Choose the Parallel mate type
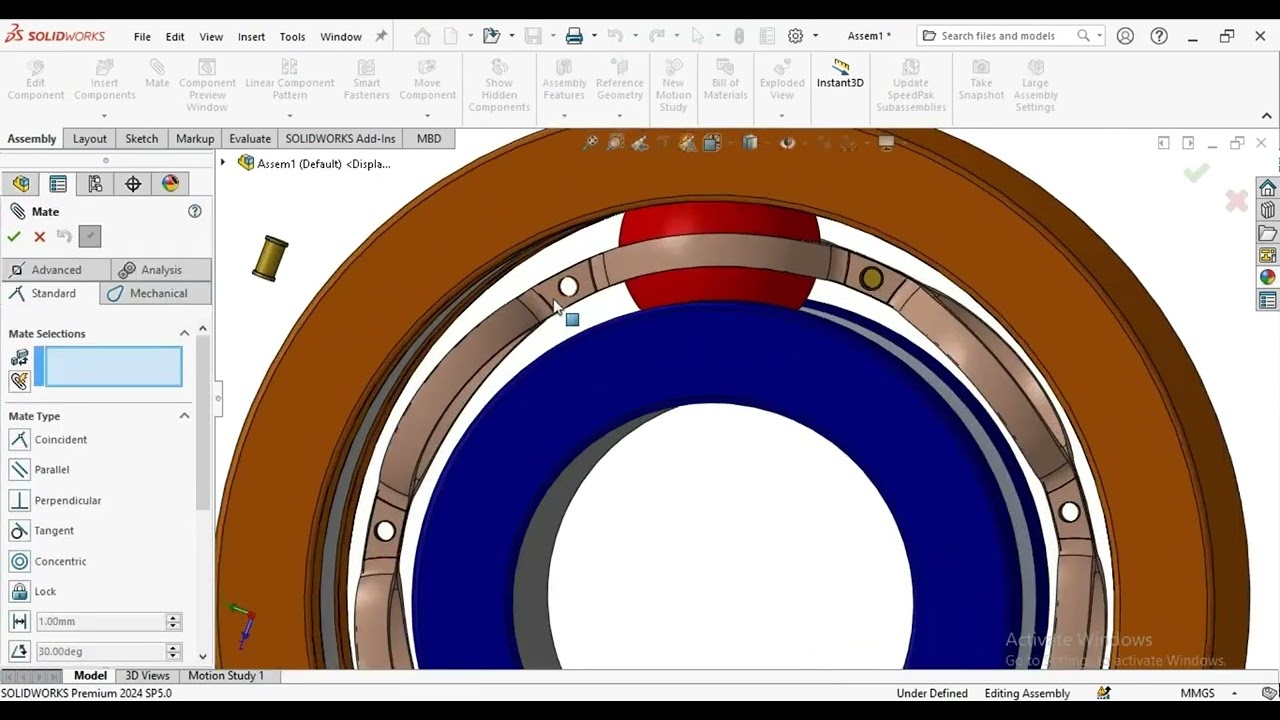 pyautogui.click(x=40, y=470)
